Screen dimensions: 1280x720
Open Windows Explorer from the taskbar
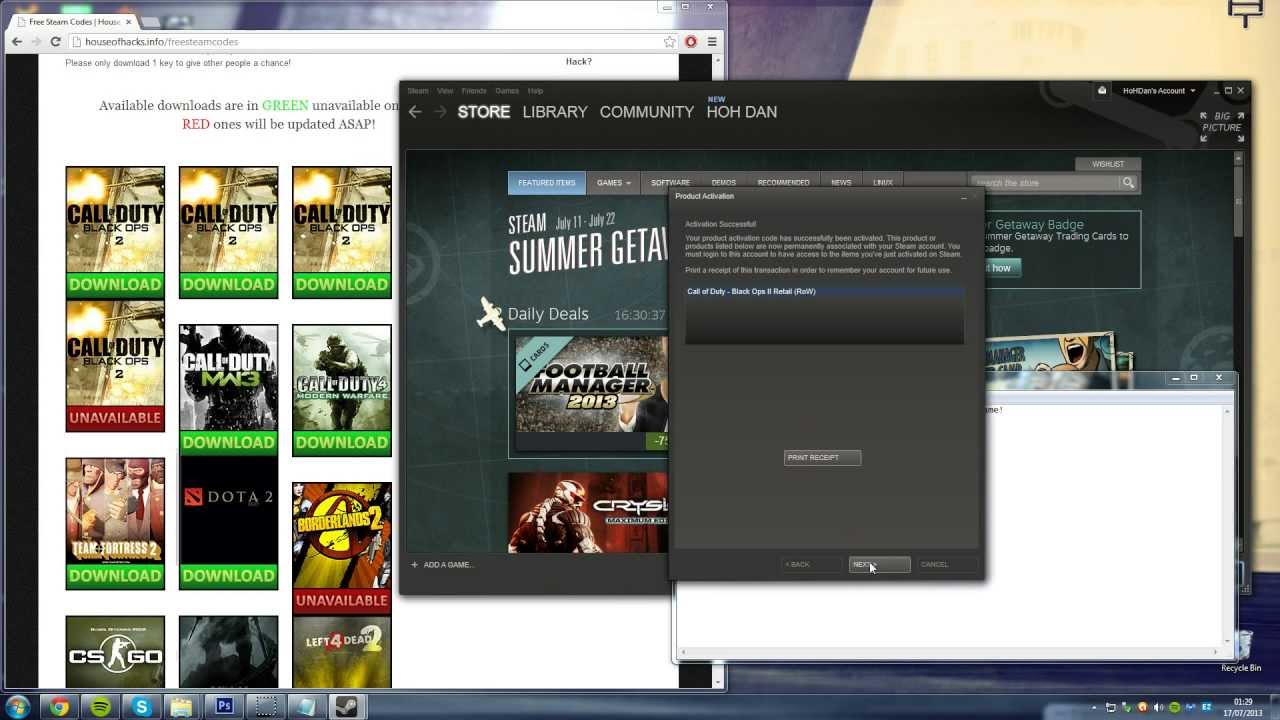182,707
